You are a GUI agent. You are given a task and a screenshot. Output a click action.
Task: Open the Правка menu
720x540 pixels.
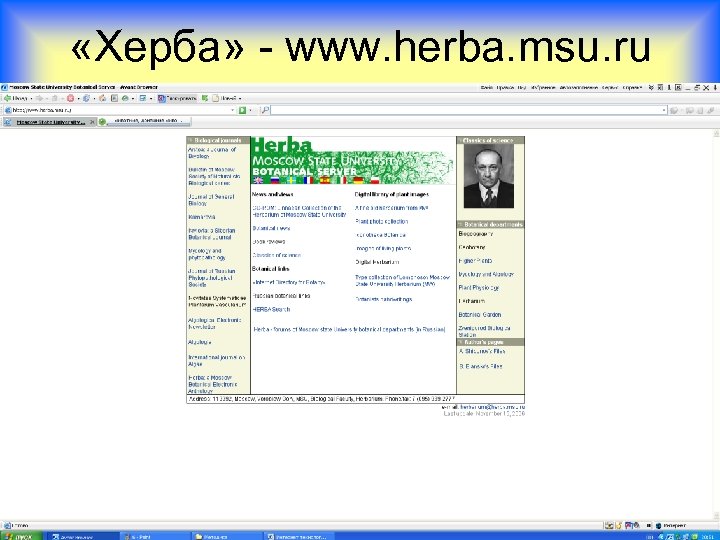505,87
